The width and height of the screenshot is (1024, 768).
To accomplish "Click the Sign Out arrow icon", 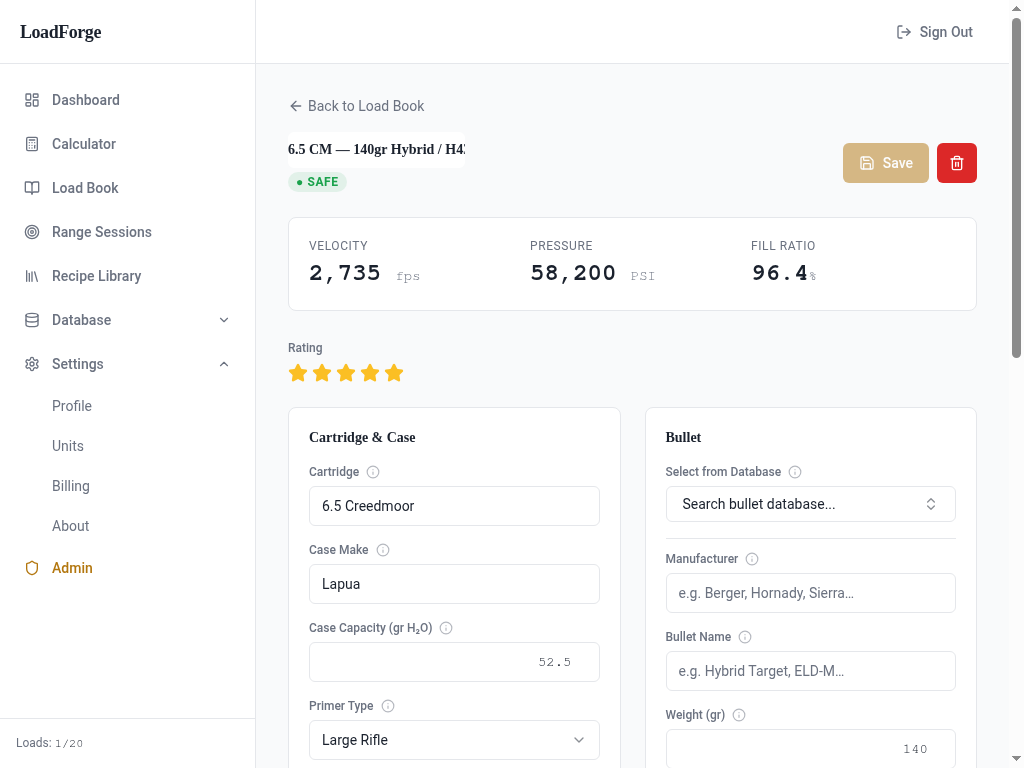I will pyautogui.click(x=904, y=32).
